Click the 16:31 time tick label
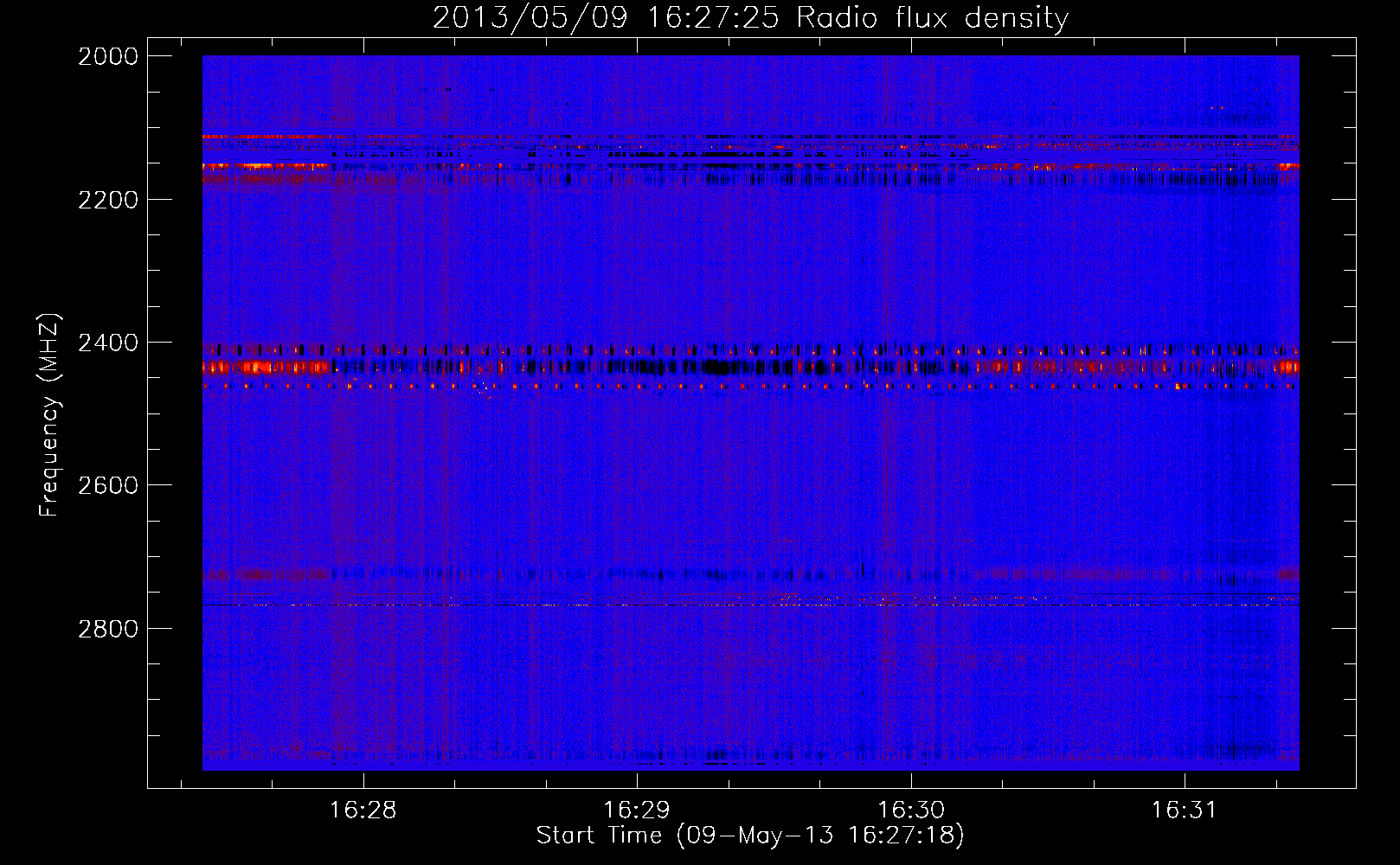The width and height of the screenshot is (1400, 865). 1184,811
